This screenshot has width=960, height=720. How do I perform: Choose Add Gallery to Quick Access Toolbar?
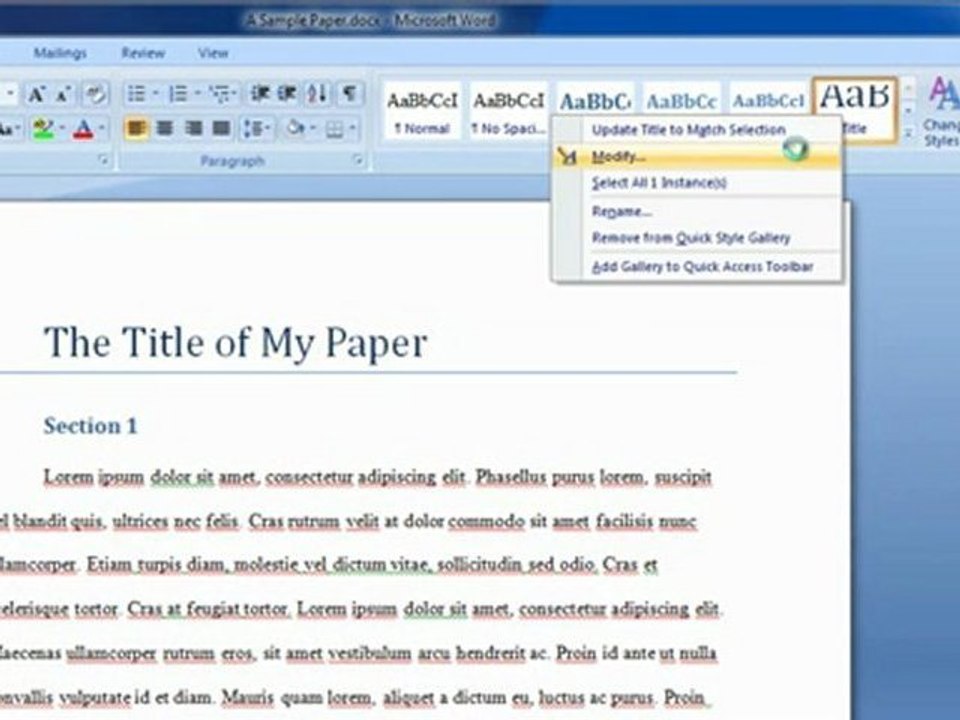point(697,267)
